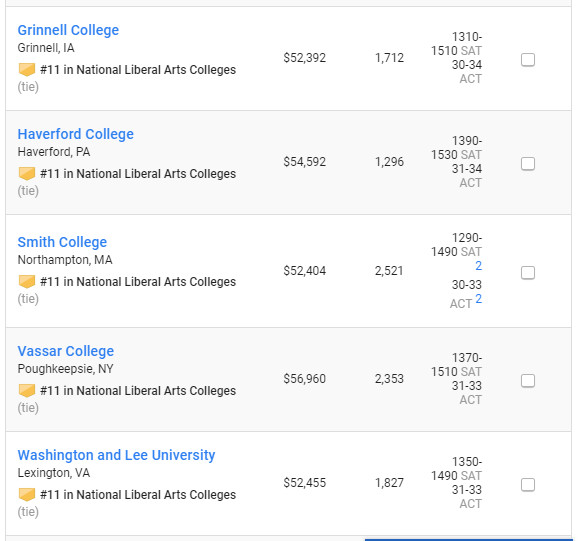Open footnote 2 next to Smith SAT range
Screen dimensions: 580x541
[478, 266]
